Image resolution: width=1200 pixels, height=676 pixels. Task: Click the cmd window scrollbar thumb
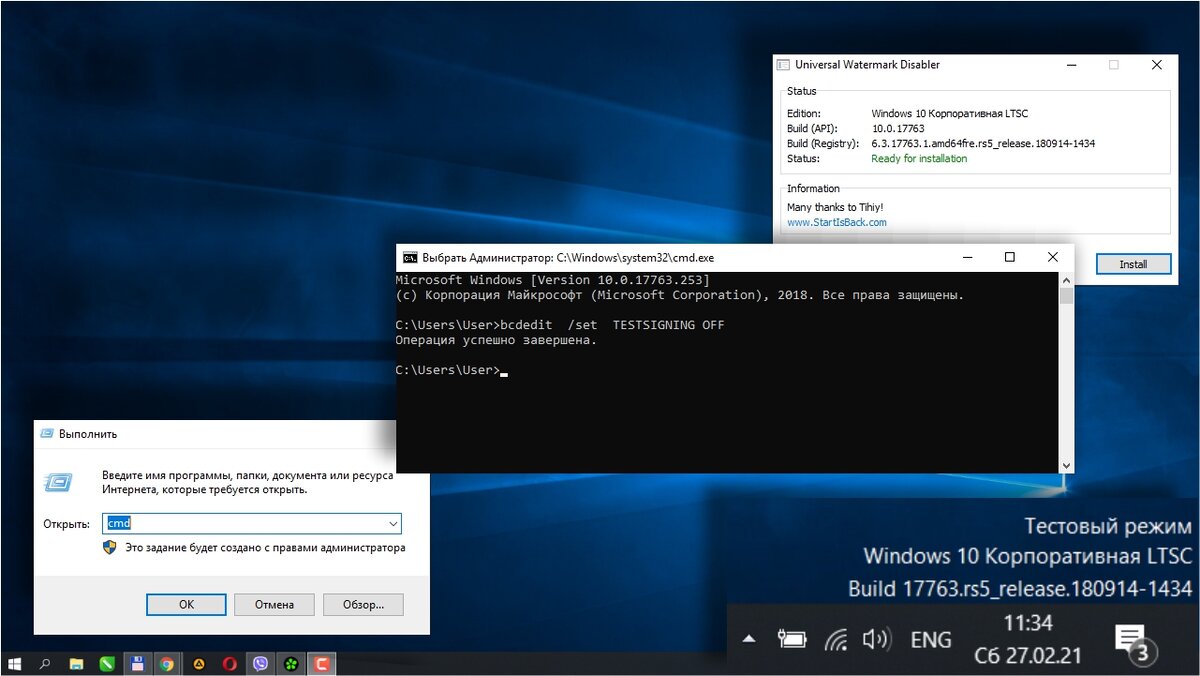[1066, 295]
